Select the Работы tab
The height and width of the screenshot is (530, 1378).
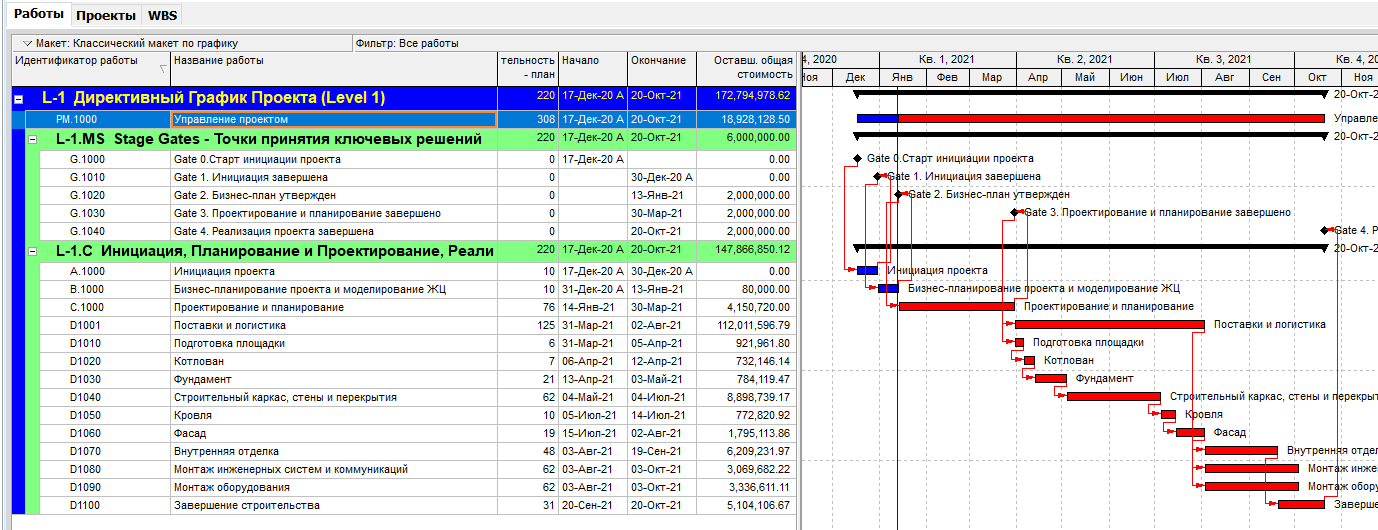(38, 16)
